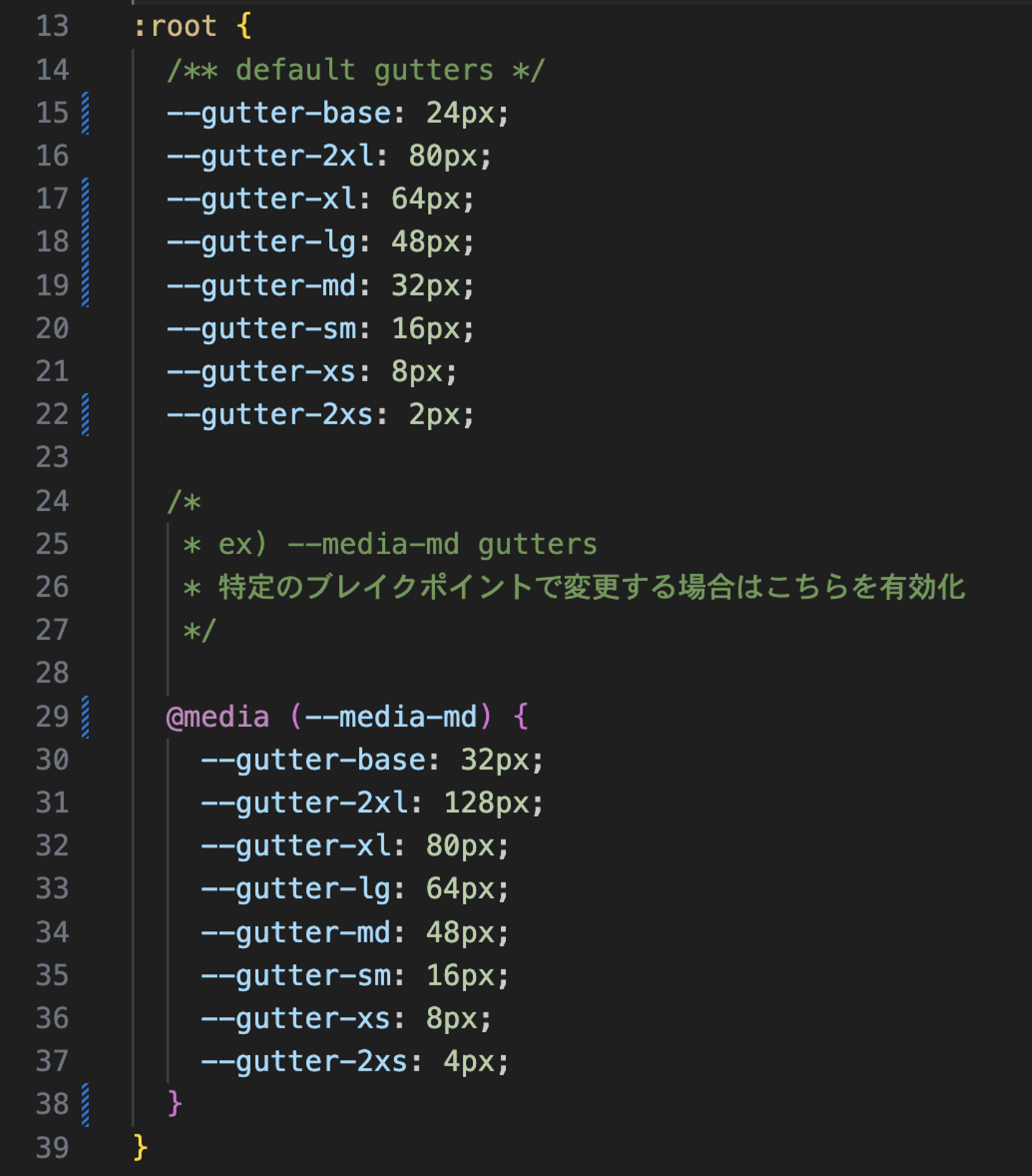Click the blue change marker beside line 22

pyautogui.click(x=85, y=414)
